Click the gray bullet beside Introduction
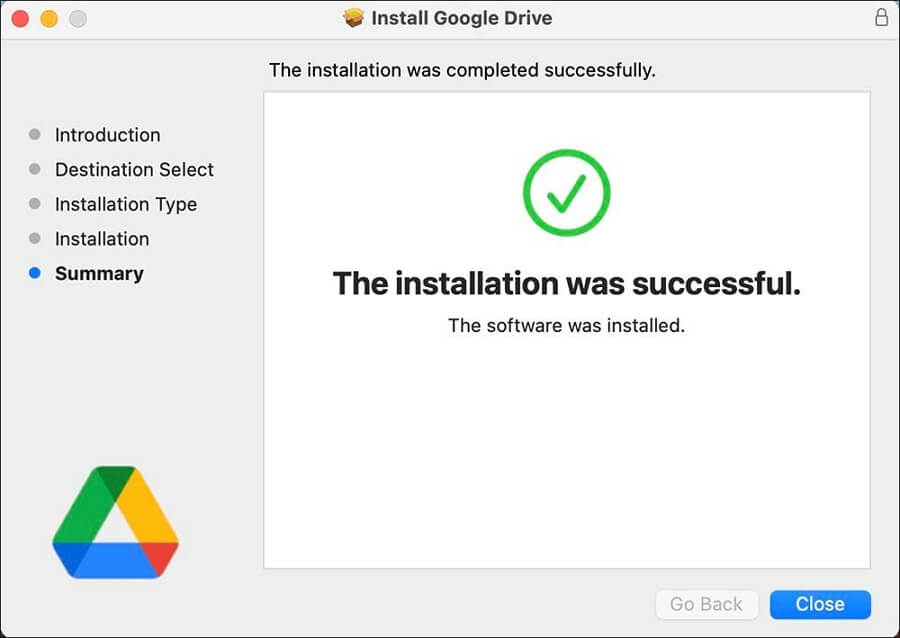This screenshot has width=900, height=638. tap(35, 134)
